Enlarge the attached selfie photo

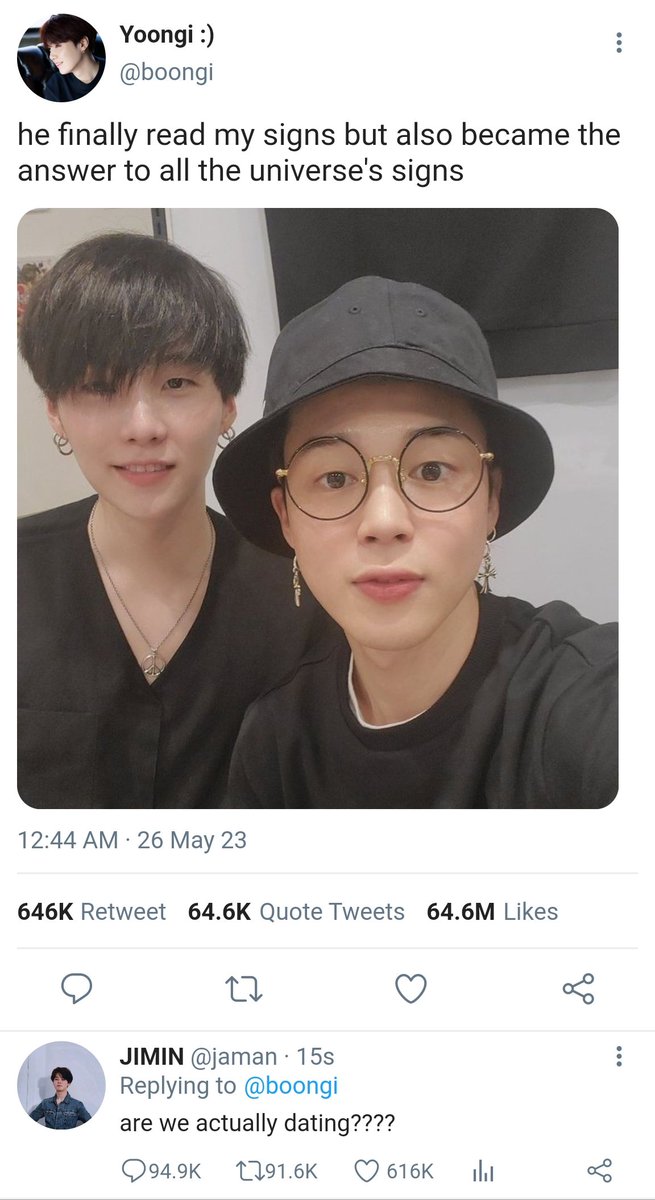pyautogui.click(x=317, y=508)
